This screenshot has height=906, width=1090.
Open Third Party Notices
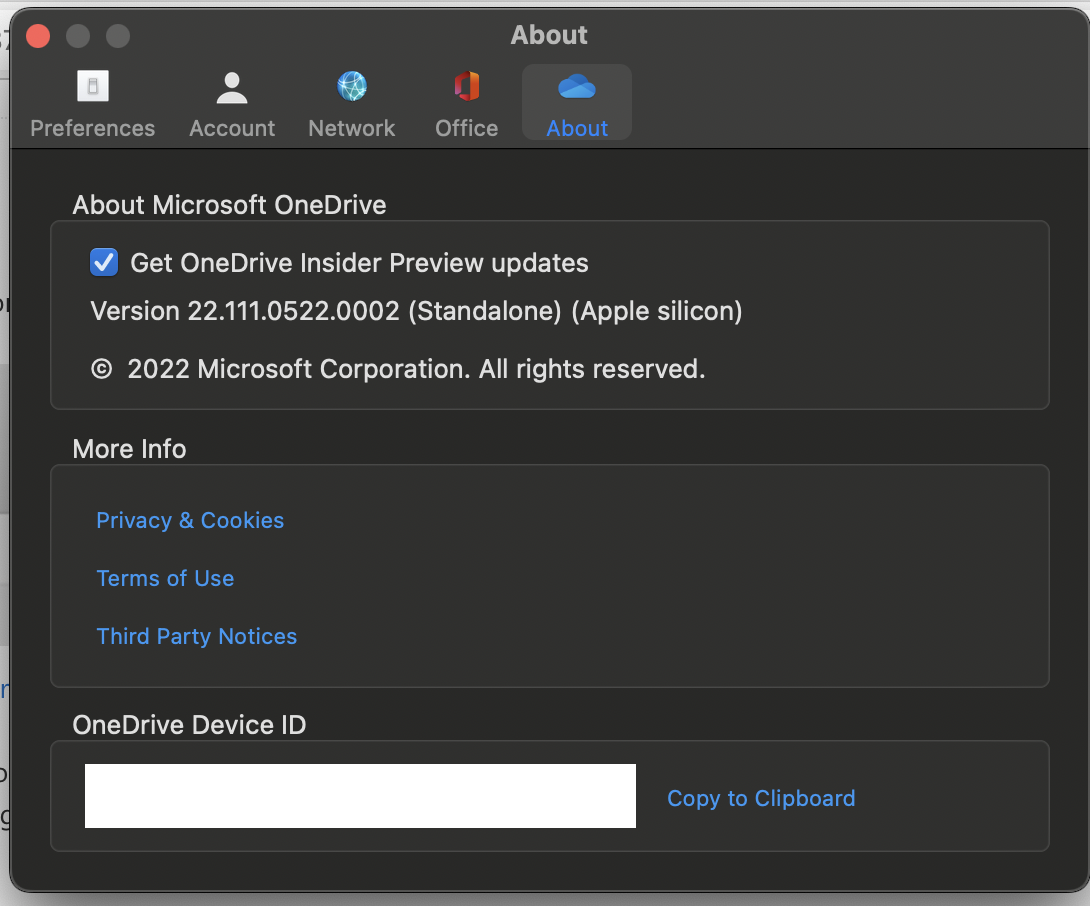pyautogui.click(x=196, y=636)
